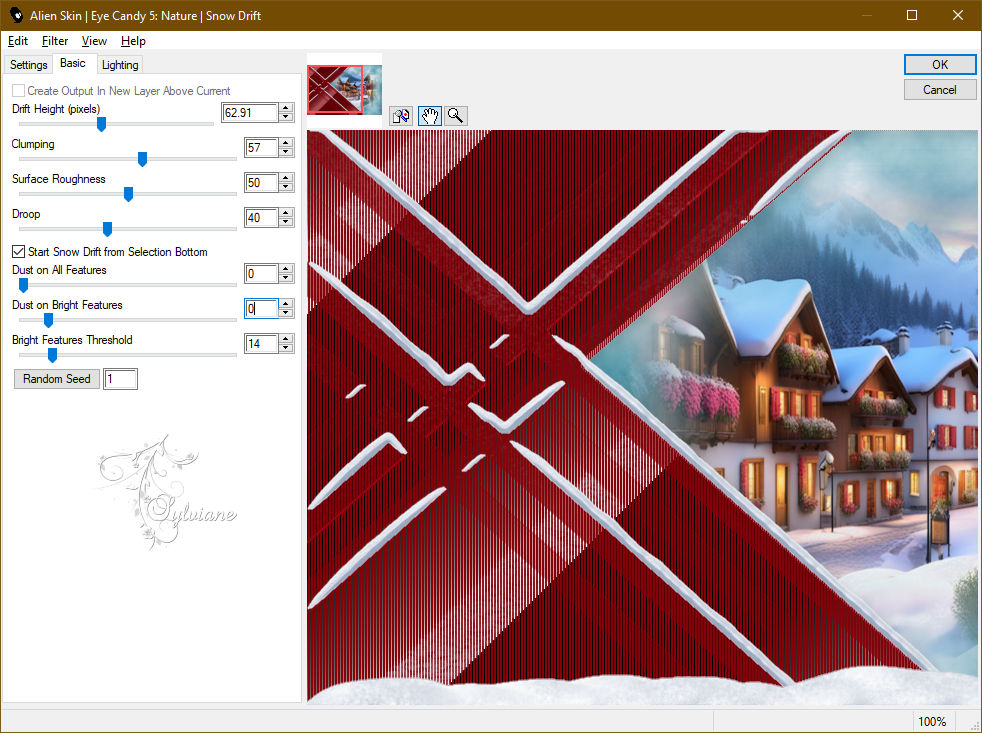982x733 pixels.
Task: Open the Edit menu
Action: click(18, 41)
